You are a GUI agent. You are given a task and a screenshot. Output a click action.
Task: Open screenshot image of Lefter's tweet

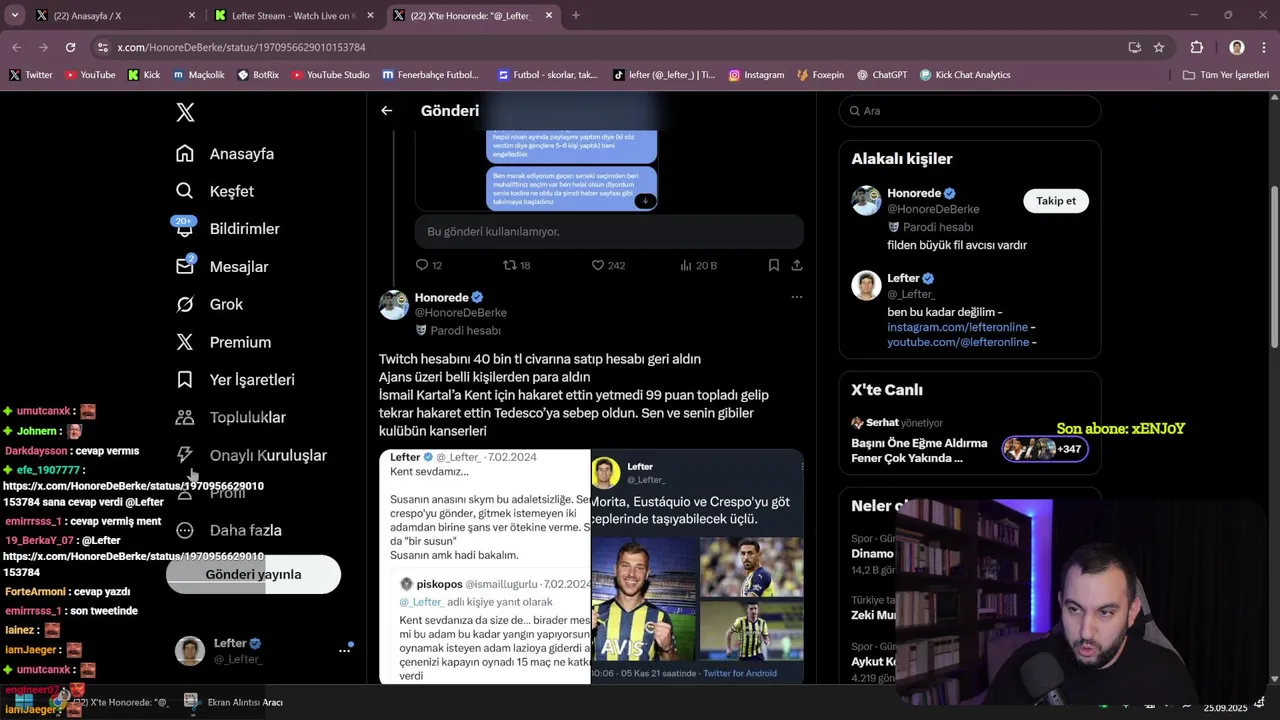(485, 567)
